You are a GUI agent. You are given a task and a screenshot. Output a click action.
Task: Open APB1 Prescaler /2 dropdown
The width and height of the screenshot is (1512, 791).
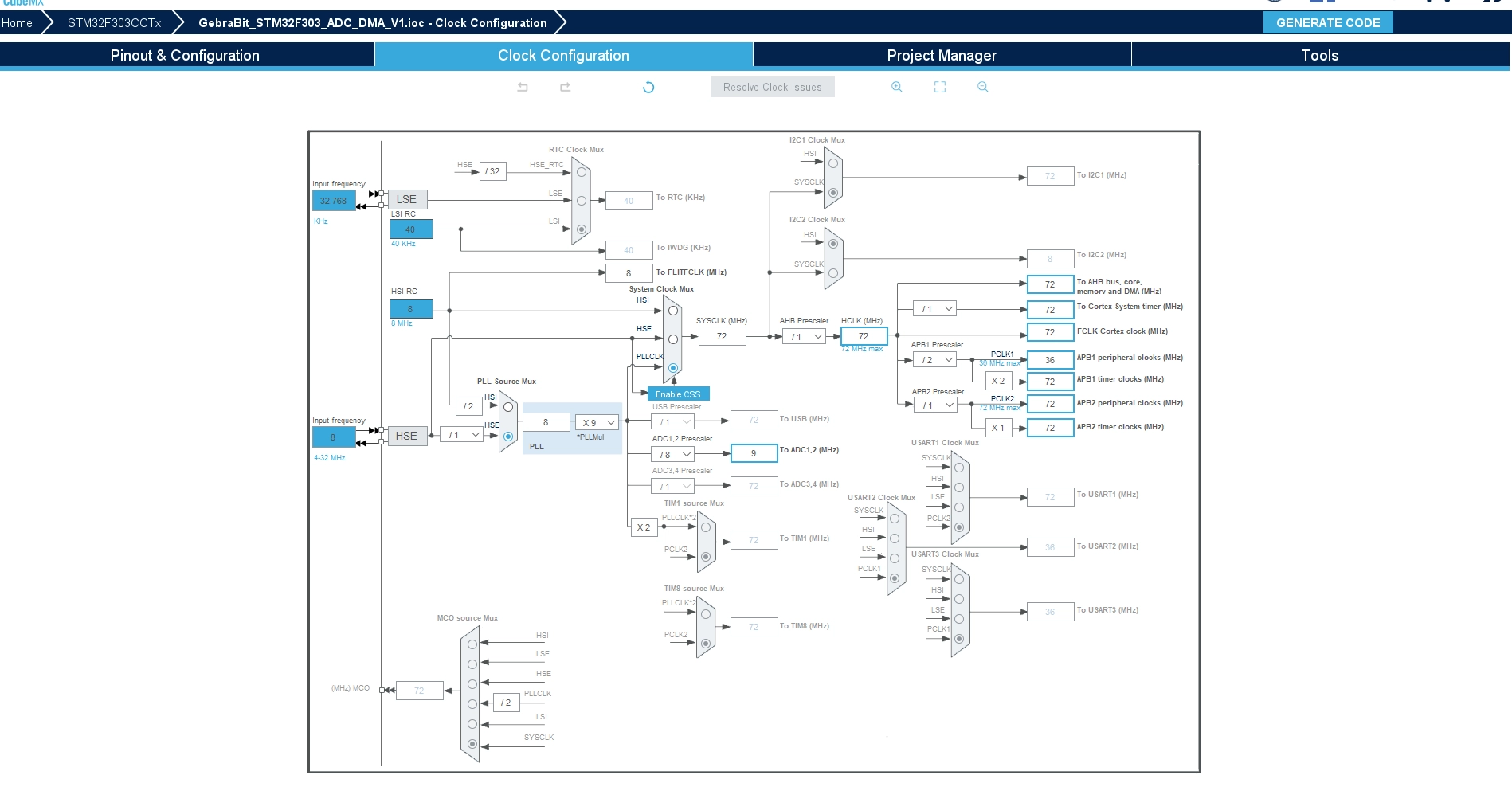pos(935,360)
